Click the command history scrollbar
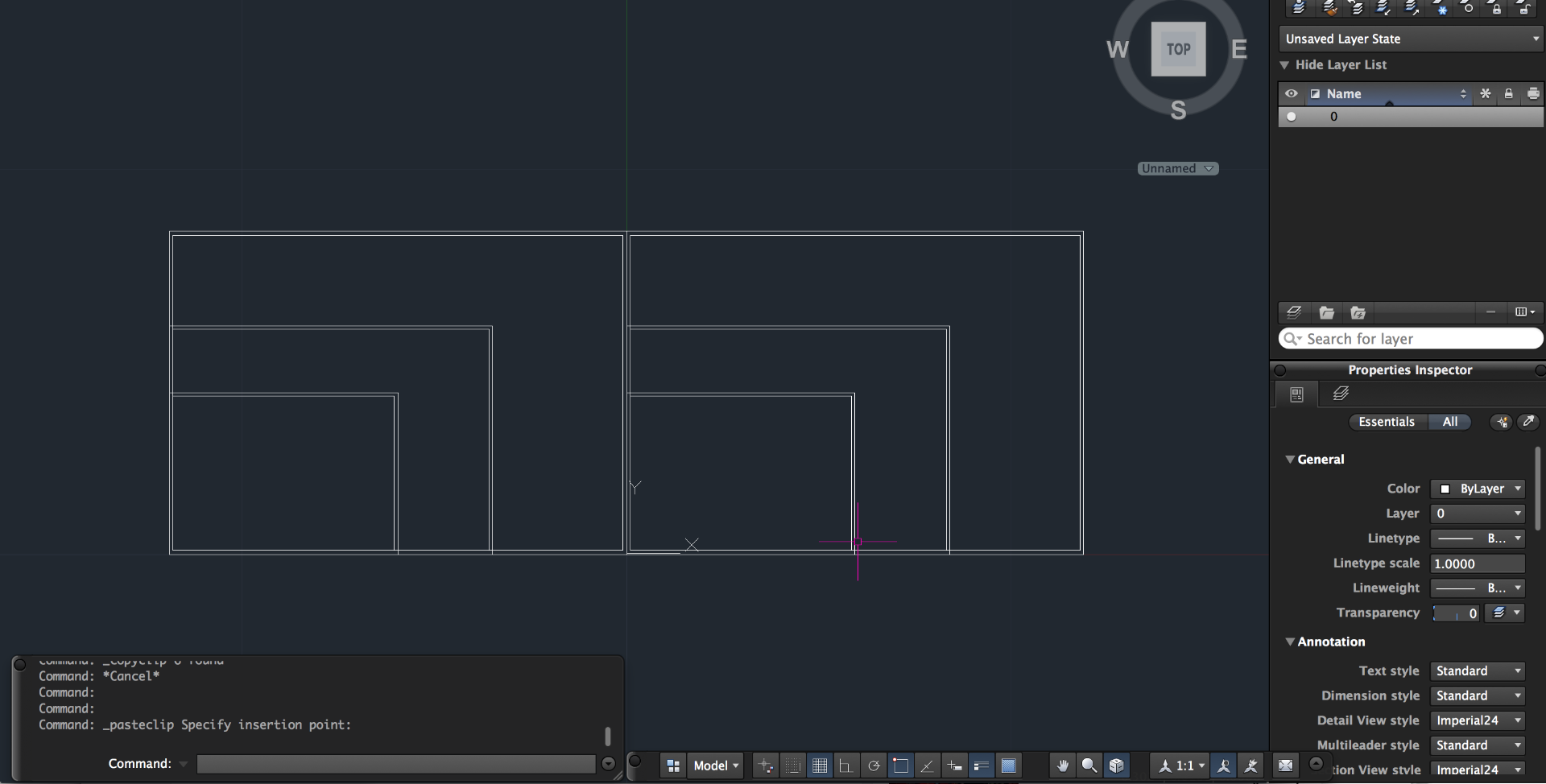Screen dimensions: 1546x784 point(608,737)
